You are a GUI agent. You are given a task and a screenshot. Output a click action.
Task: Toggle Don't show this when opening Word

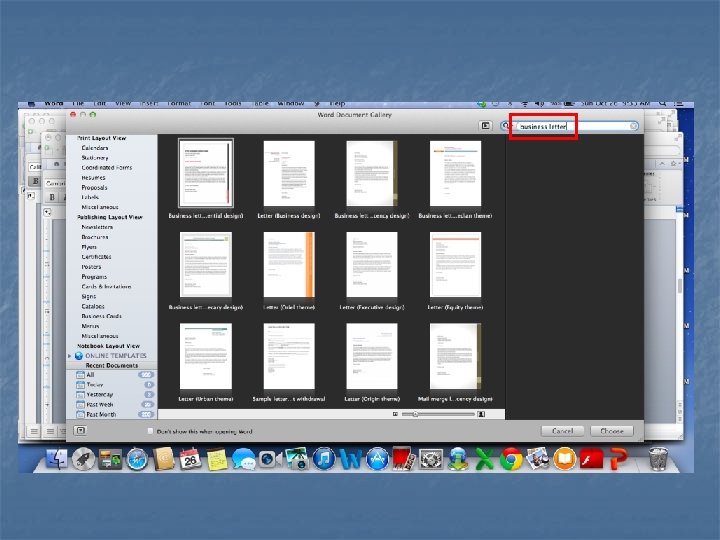click(x=150, y=431)
